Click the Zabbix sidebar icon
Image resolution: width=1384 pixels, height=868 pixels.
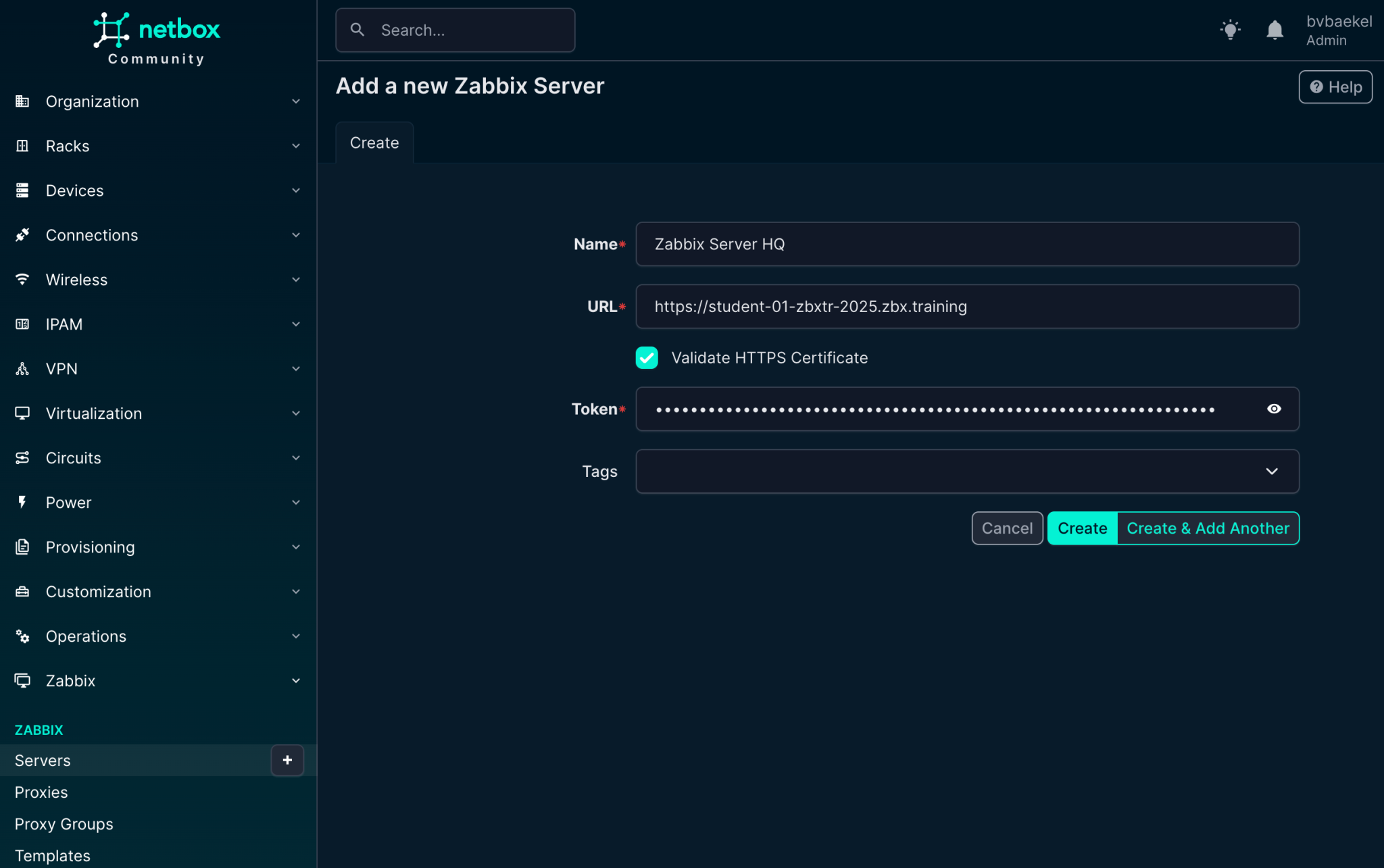pos(22,680)
